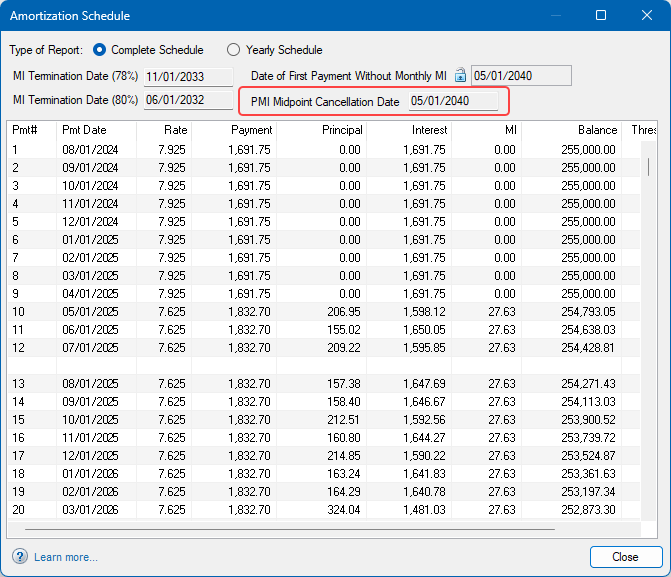
Task: Maximize the Amortization Schedule window
Action: pyautogui.click(x=600, y=16)
